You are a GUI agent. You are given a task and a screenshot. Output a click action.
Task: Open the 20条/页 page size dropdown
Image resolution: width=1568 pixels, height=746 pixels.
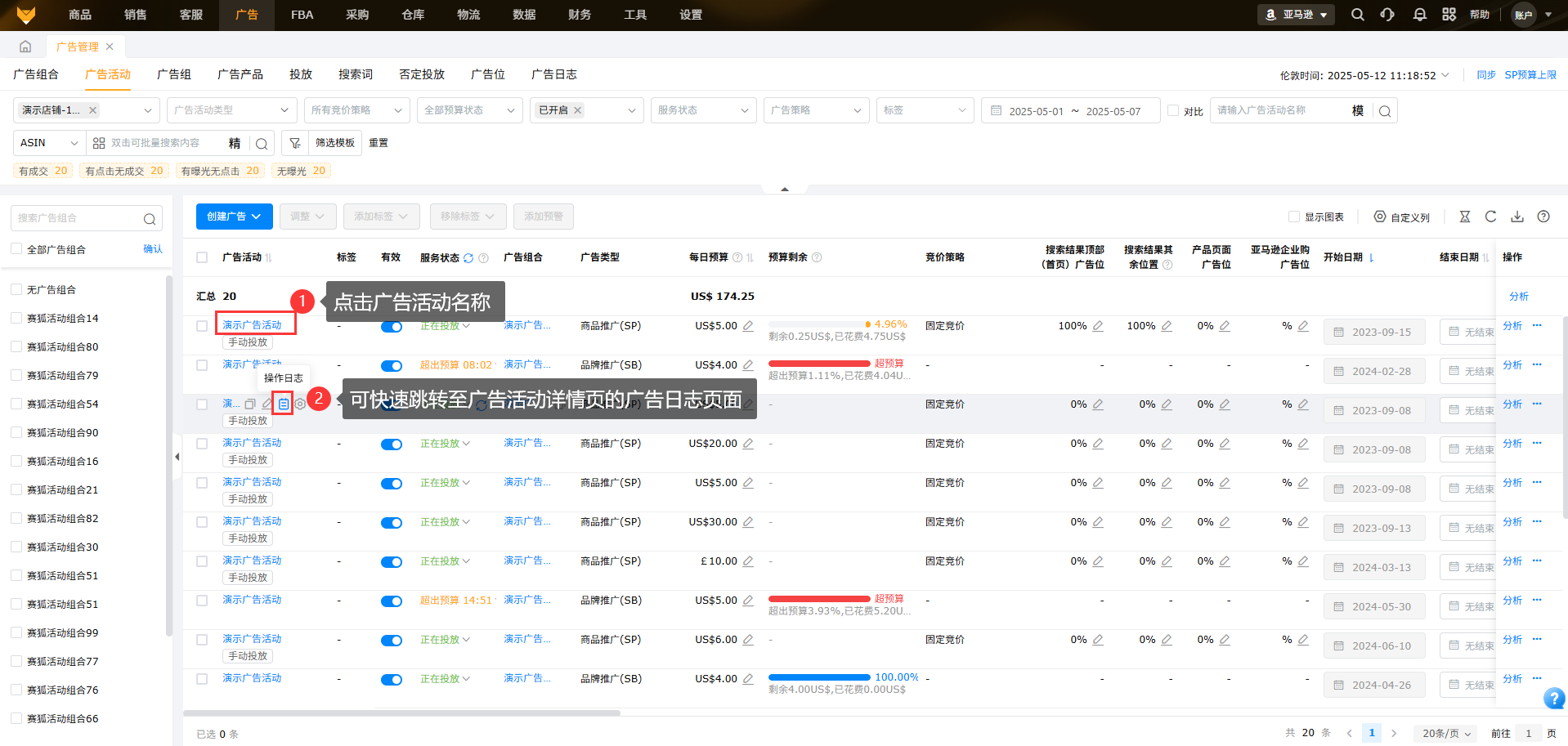point(1445,733)
